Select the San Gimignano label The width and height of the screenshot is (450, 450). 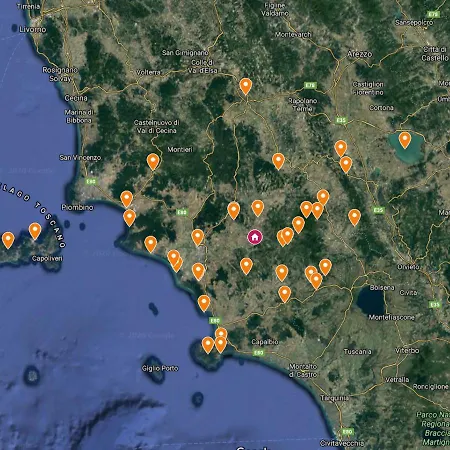point(185,53)
